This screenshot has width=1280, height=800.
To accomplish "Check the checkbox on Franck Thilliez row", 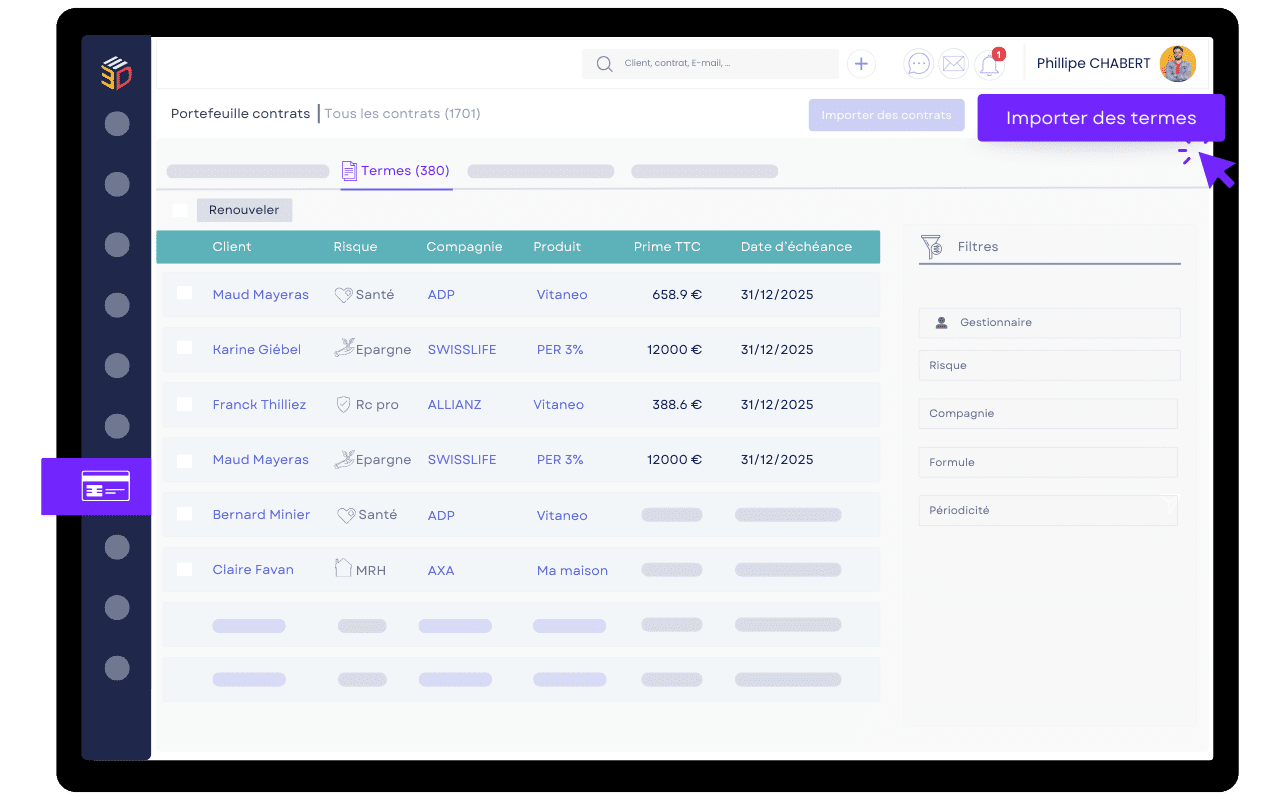I will pyautogui.click(x=184, y=404).
